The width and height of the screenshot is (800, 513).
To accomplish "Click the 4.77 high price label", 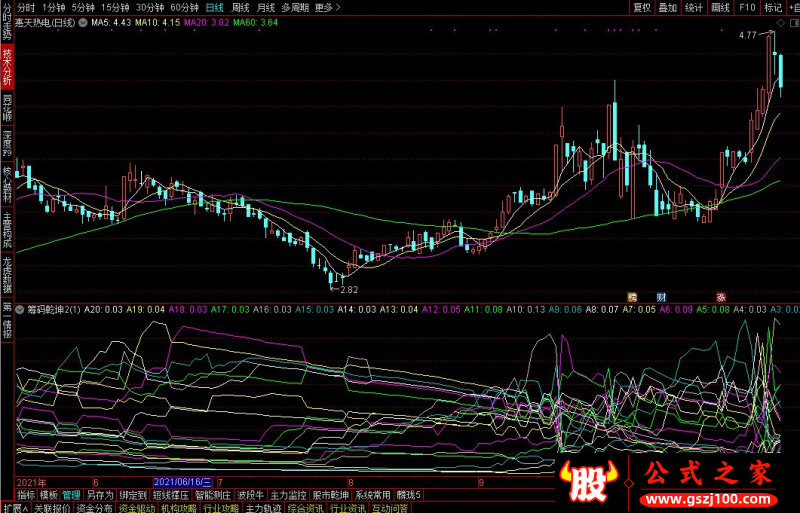I will click(x=747, y=35).
